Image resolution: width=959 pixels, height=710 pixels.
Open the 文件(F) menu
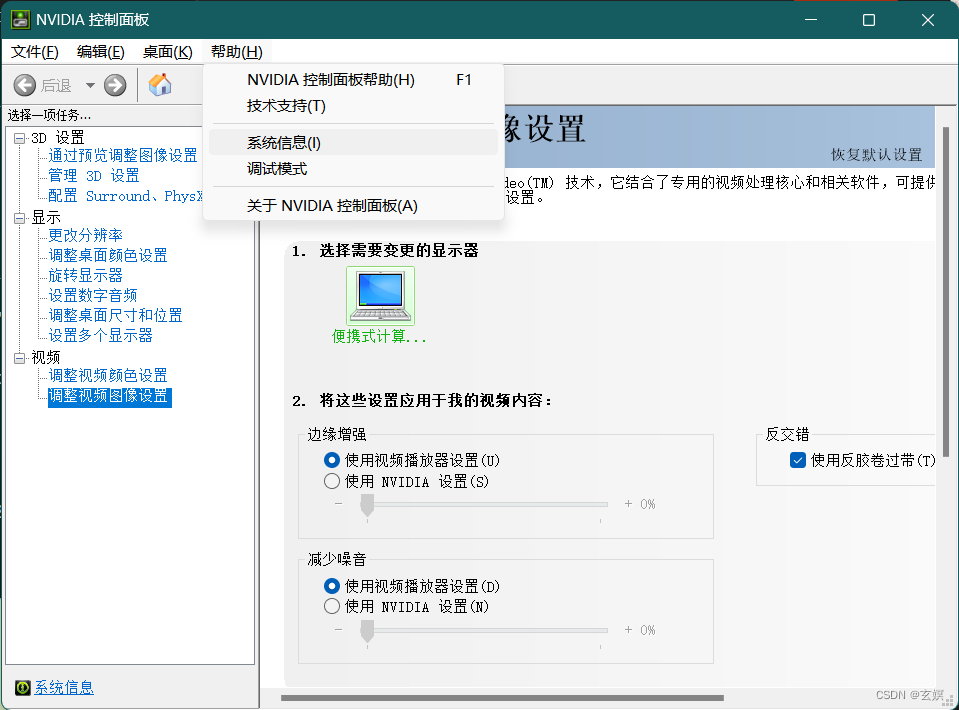point(35,52)
